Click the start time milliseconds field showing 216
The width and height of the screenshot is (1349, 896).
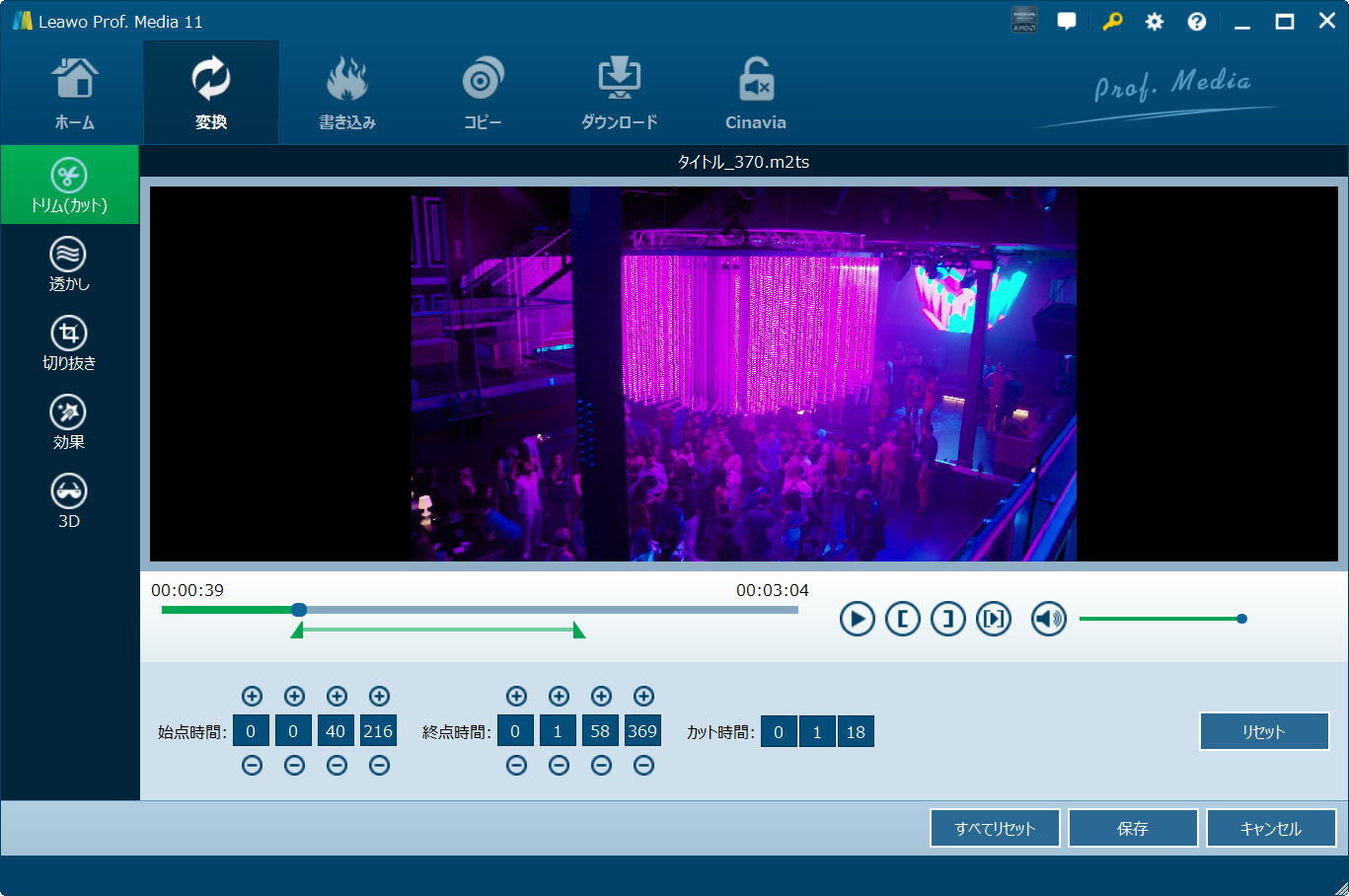point(378,732)
